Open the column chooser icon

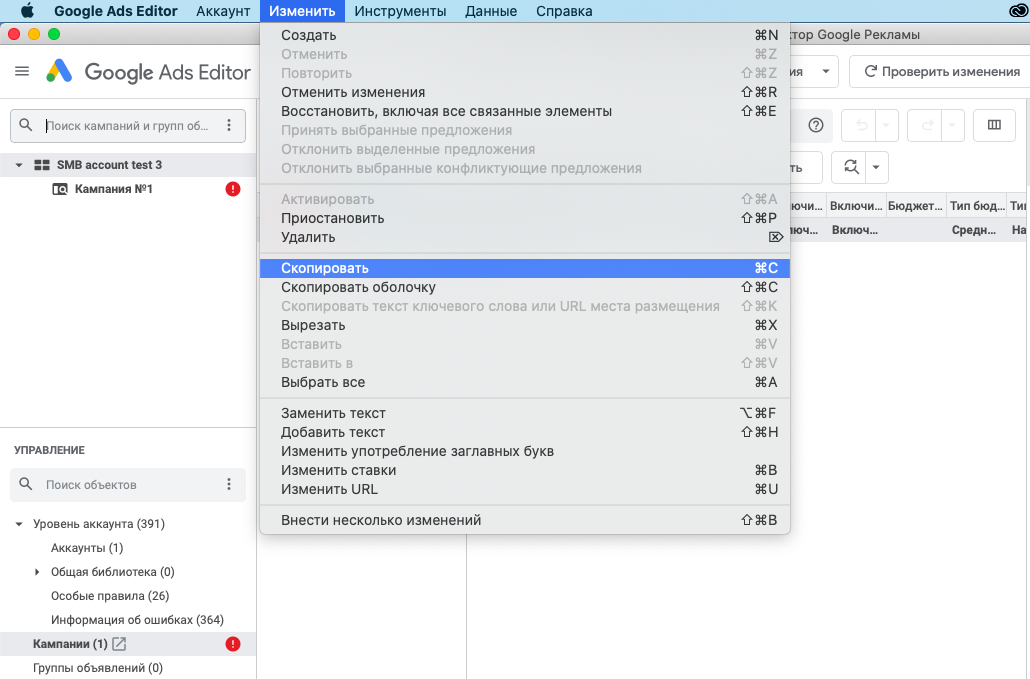coord(994,125)
